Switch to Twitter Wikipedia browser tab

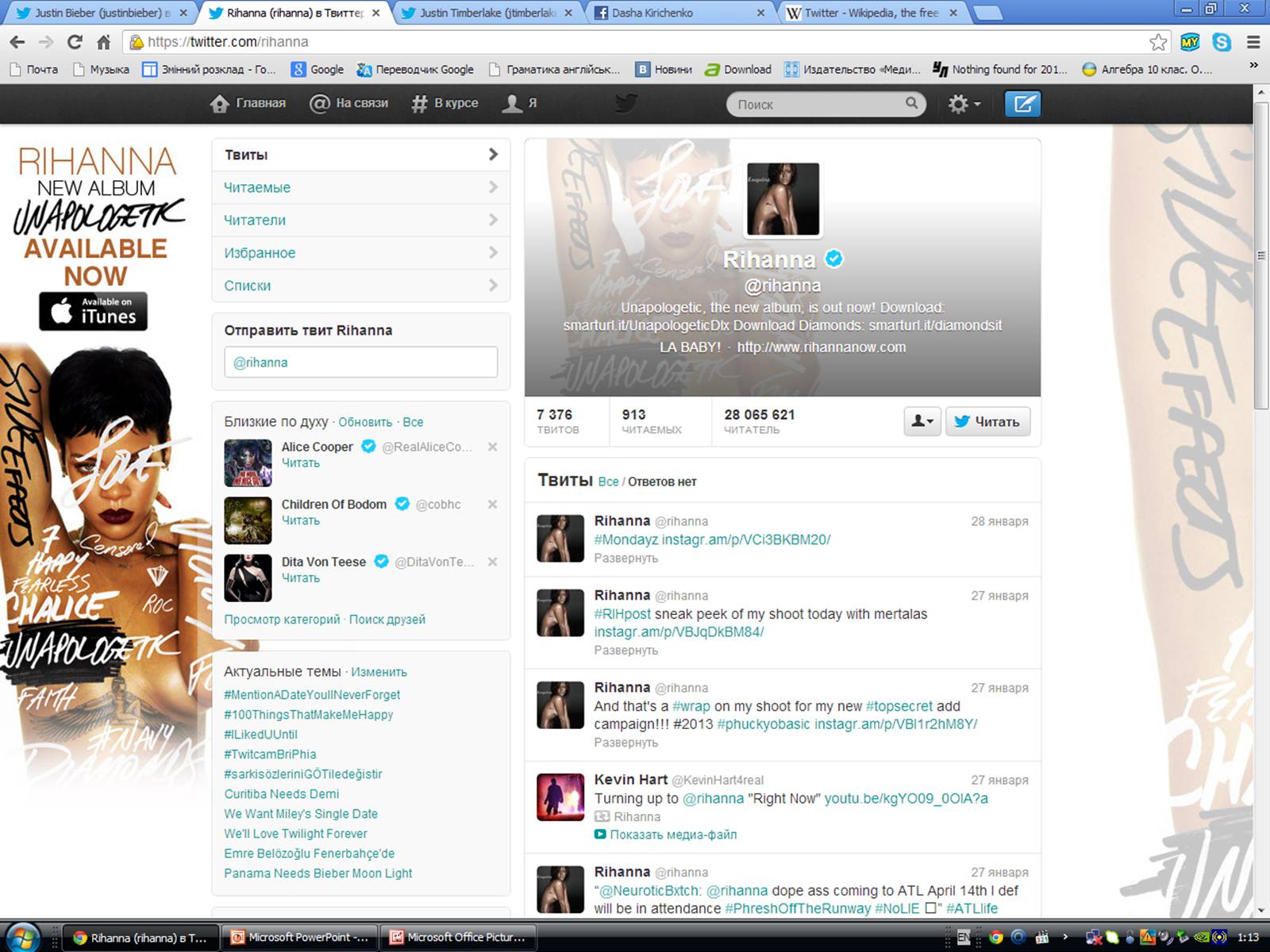(872, 13)
